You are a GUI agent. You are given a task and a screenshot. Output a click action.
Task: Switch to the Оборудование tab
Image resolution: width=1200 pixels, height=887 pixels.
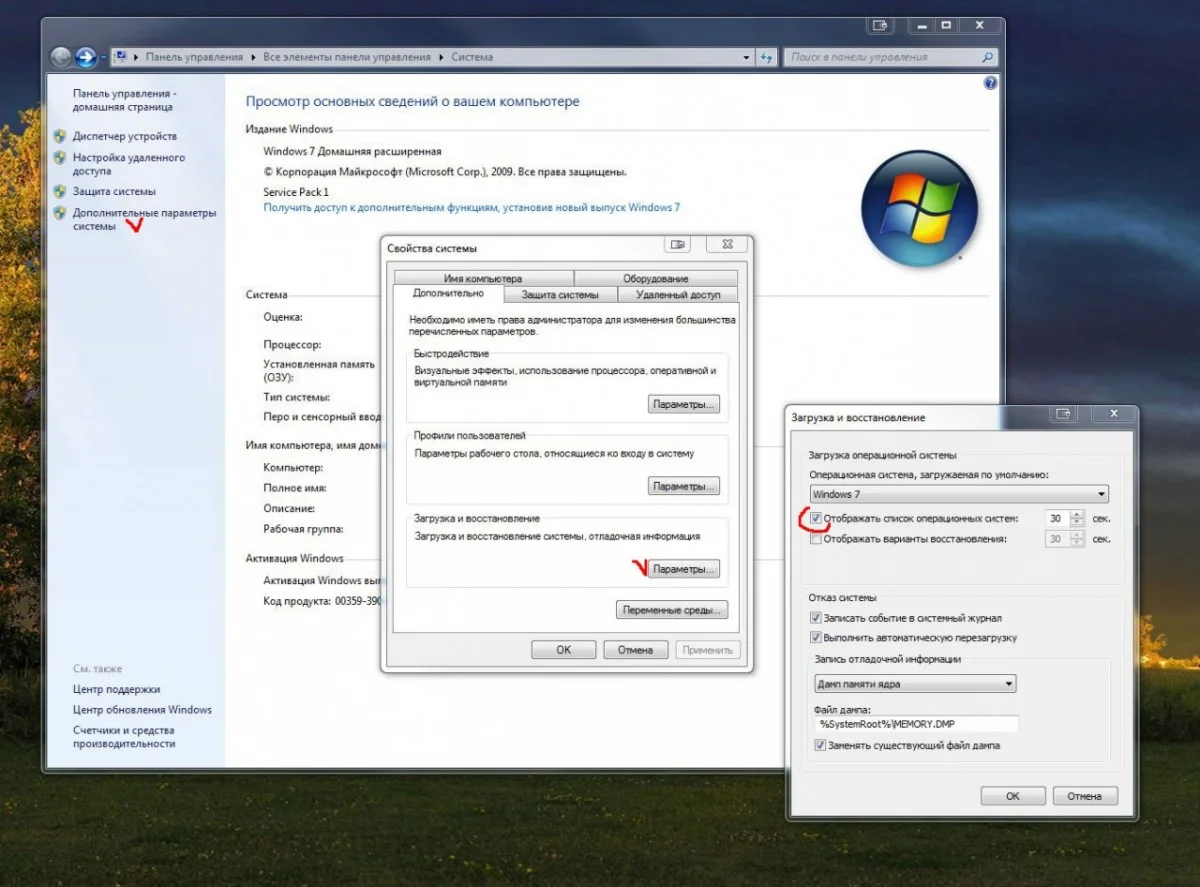pos(655,278)
